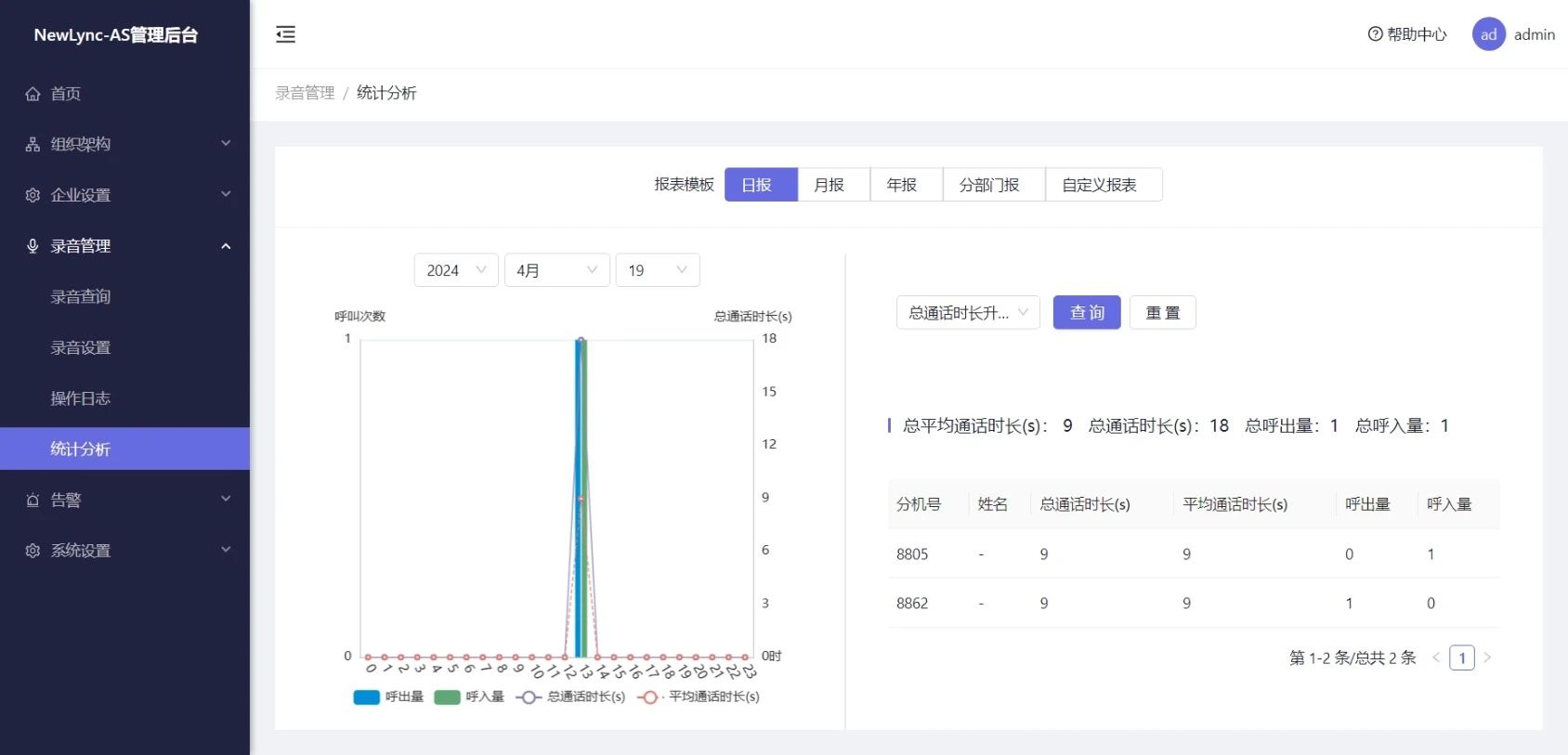1568x755 pixels.
Task: Open the 4月 month dropdown
Action: point(556,270)
